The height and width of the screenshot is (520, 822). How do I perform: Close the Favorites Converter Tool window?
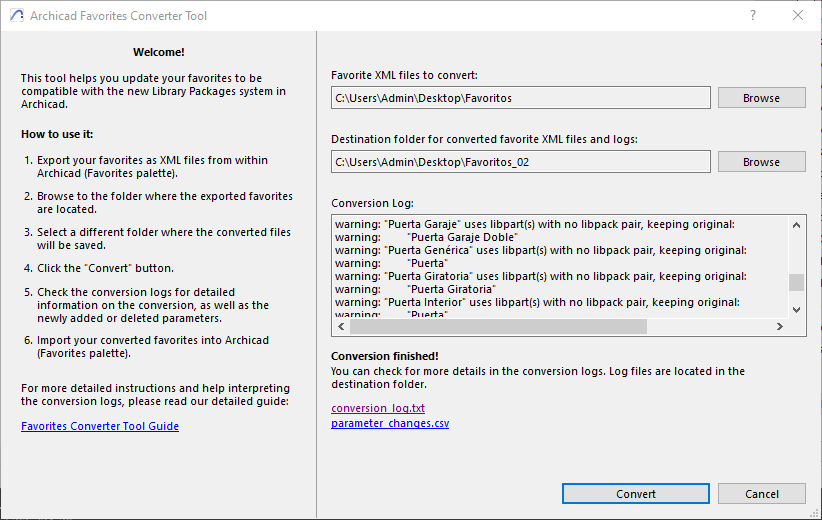(x=797, y=16)
